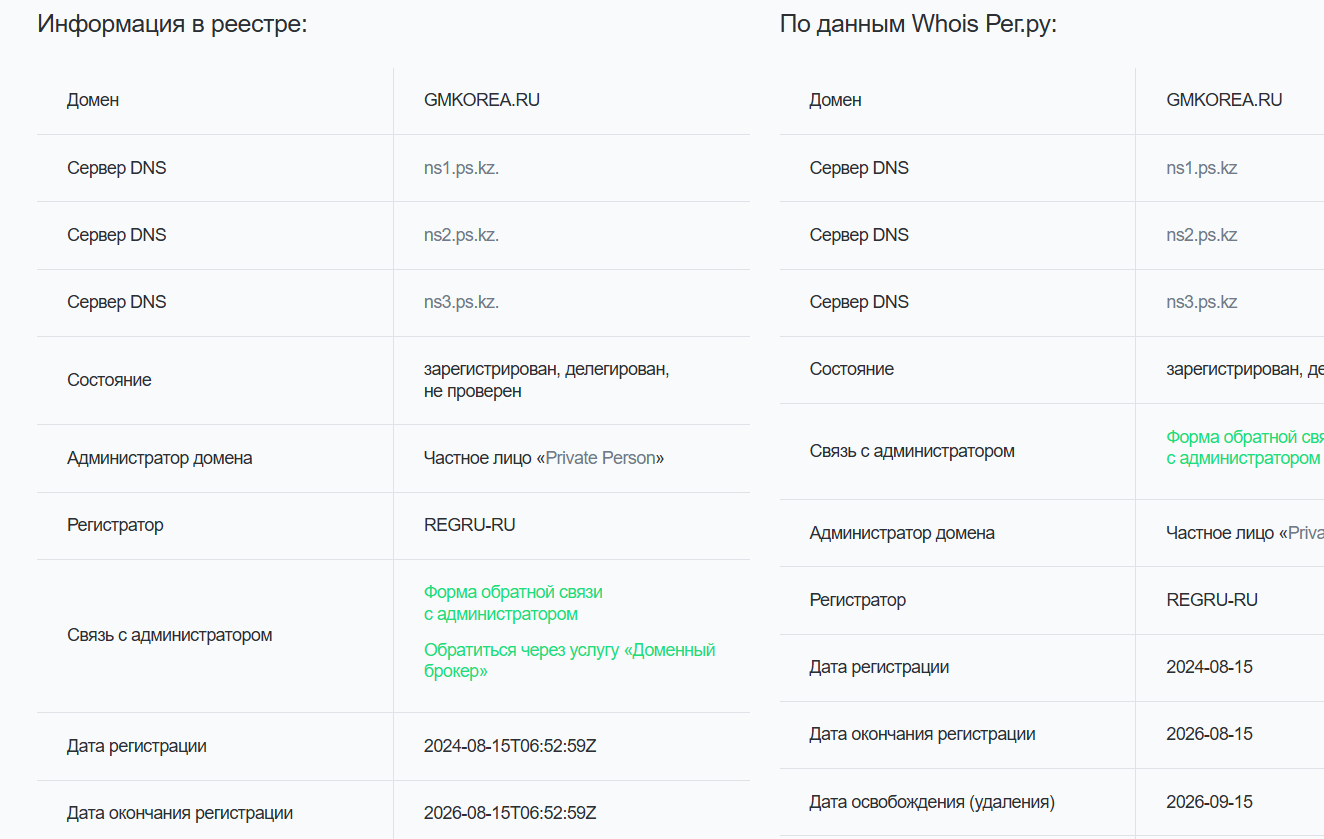Follow ns3.ps.kz. link in registry information table
The width and height of the screenshot is (1324, 839).
(x=461, y=302)
